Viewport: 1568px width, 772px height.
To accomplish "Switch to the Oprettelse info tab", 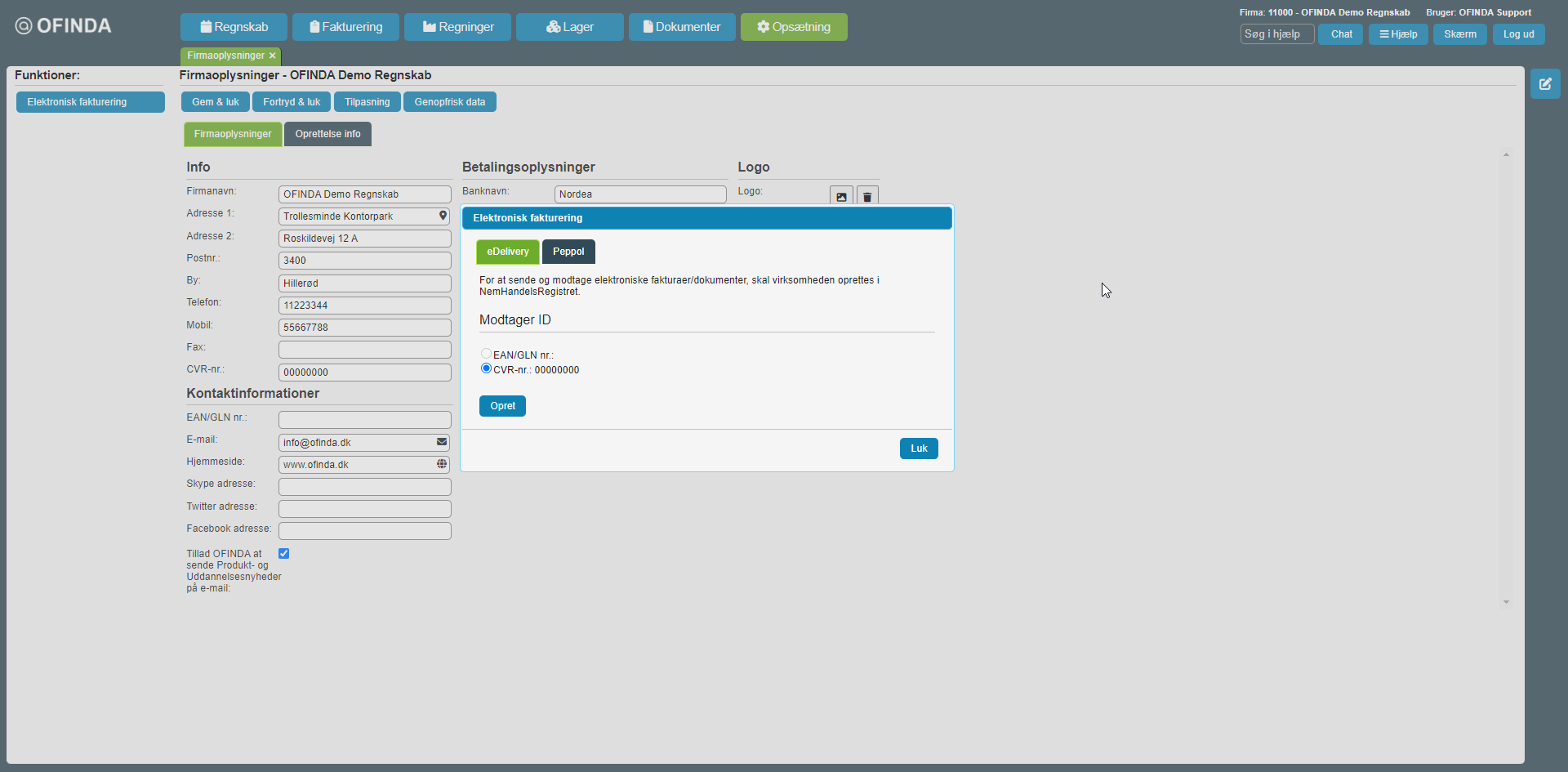I will 327,134.
